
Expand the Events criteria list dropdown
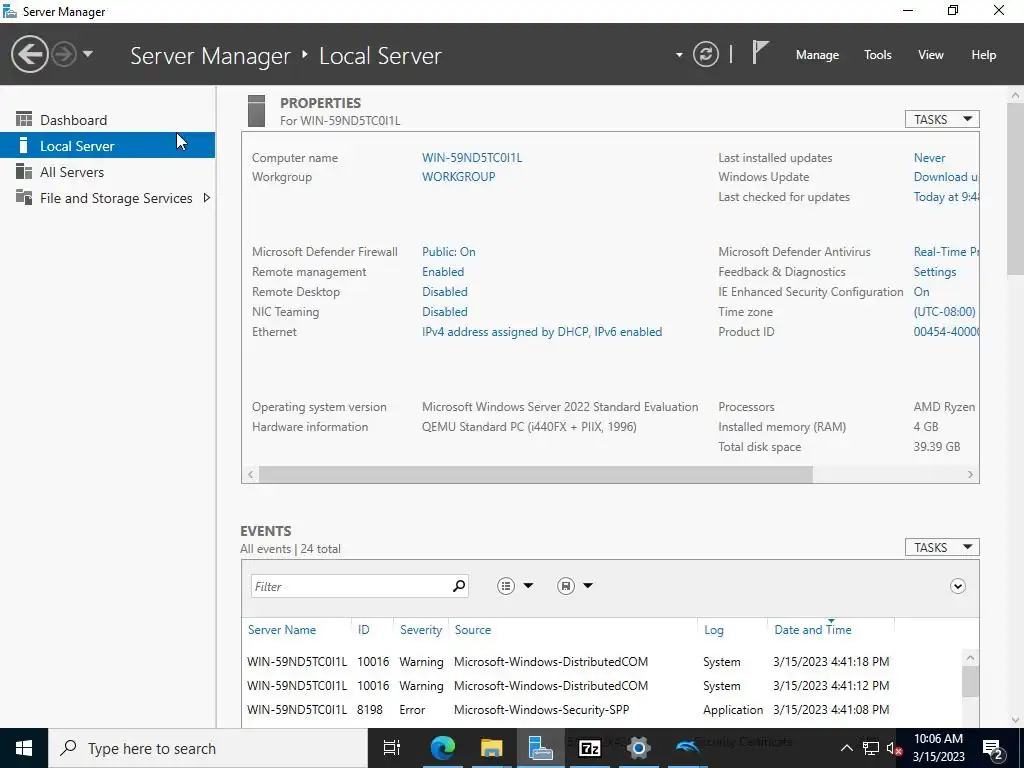tap(515, 586)
